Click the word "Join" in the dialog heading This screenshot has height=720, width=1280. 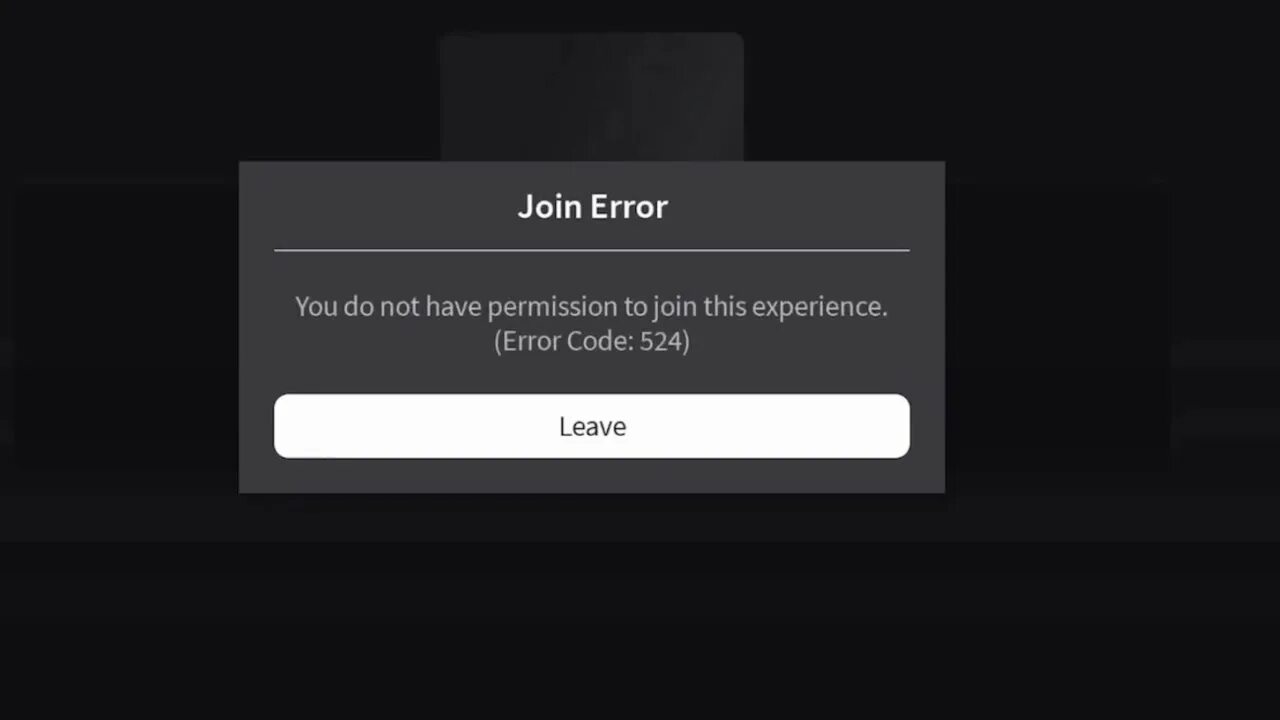(549, 206)
